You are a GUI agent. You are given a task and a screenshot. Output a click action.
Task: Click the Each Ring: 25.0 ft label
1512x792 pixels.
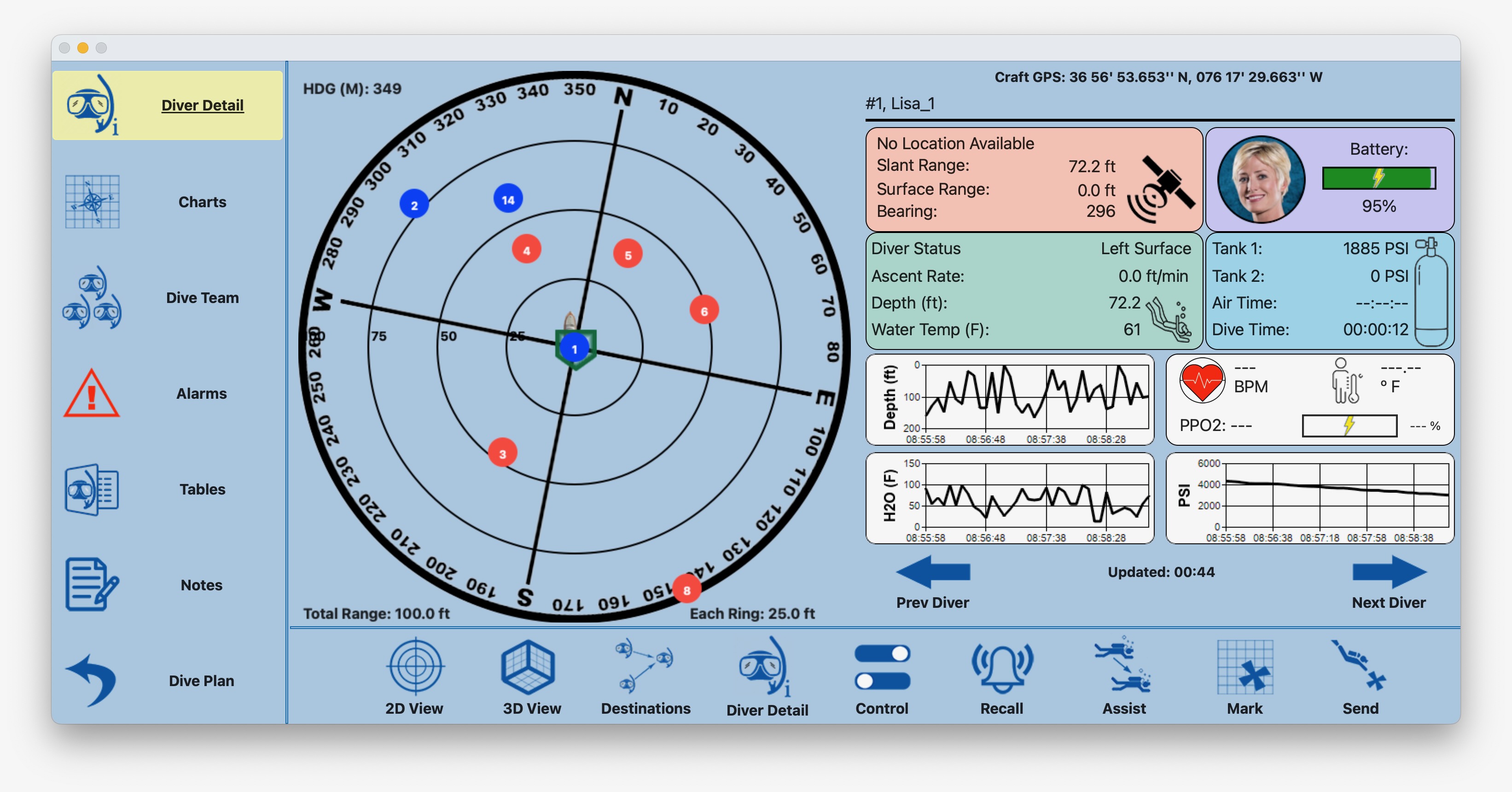752,613
